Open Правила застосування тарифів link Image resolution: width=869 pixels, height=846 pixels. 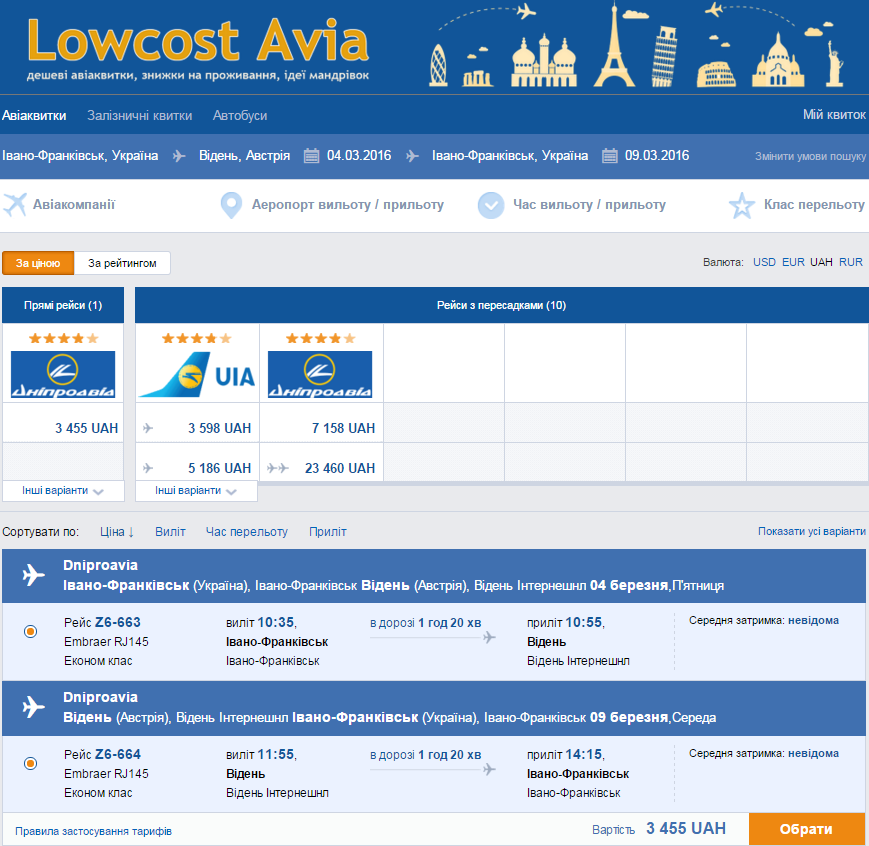coord(93,831)
